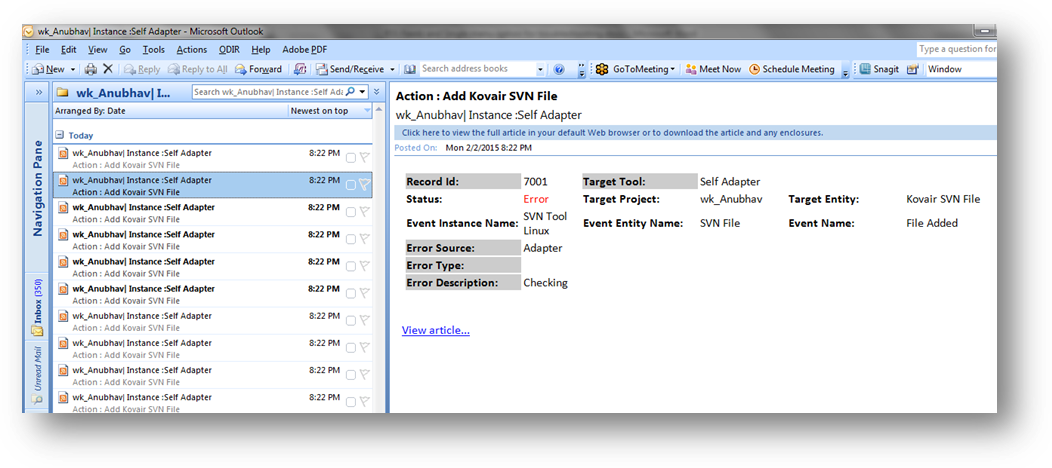The width and height of the screenshot is (1052, 468).
Task: Click the Meet Now button
Action: point(712,69)
